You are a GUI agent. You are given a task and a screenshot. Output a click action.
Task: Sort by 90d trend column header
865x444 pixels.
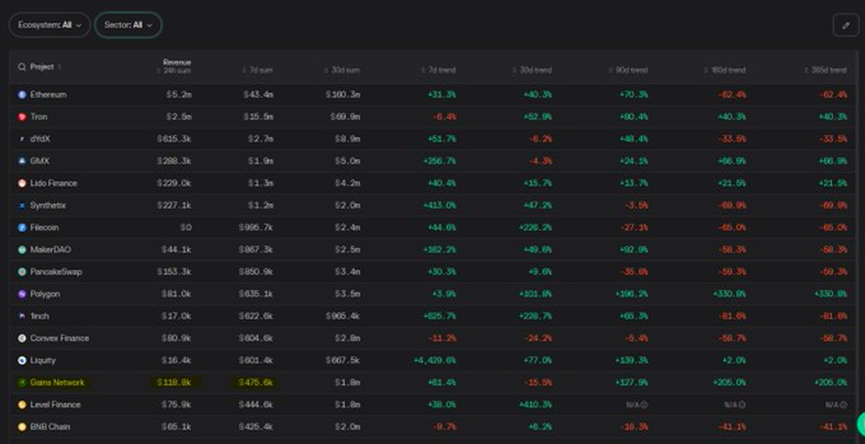(628, 71)
